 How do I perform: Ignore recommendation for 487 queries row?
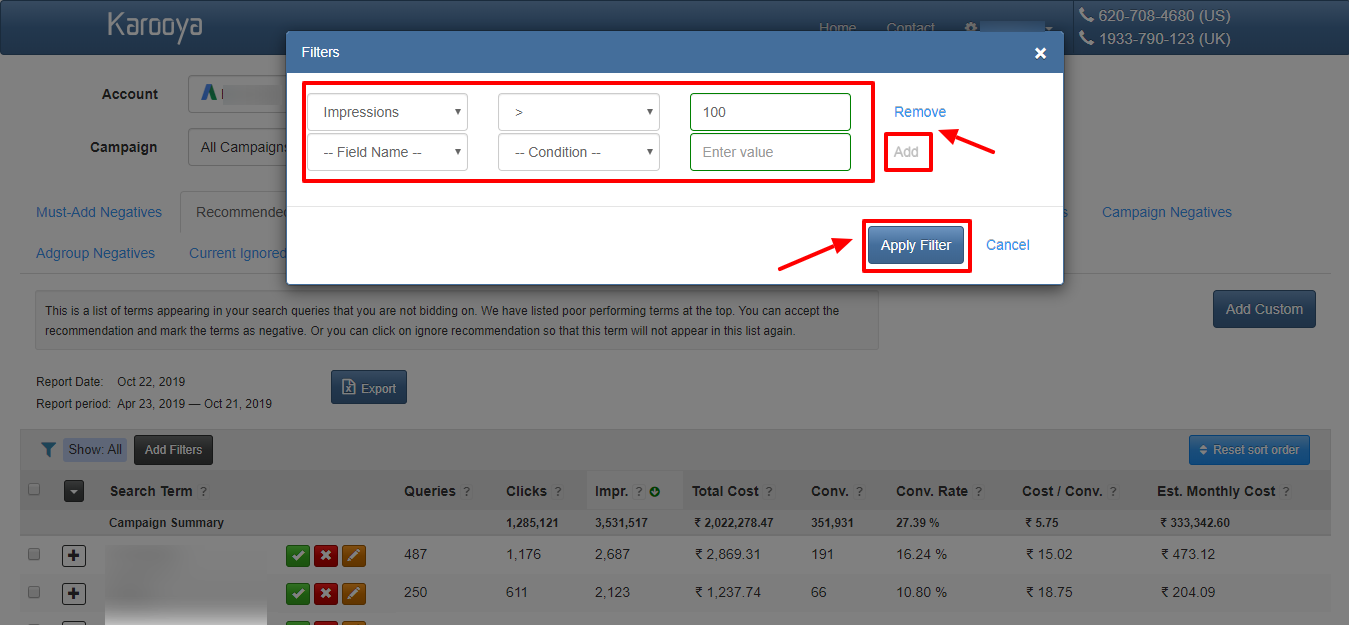coord(326,556)
